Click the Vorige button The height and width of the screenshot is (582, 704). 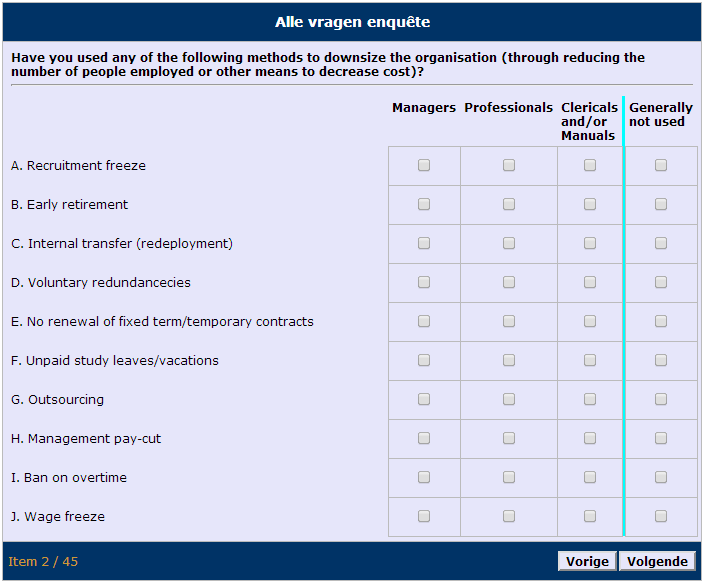point(587,561)
